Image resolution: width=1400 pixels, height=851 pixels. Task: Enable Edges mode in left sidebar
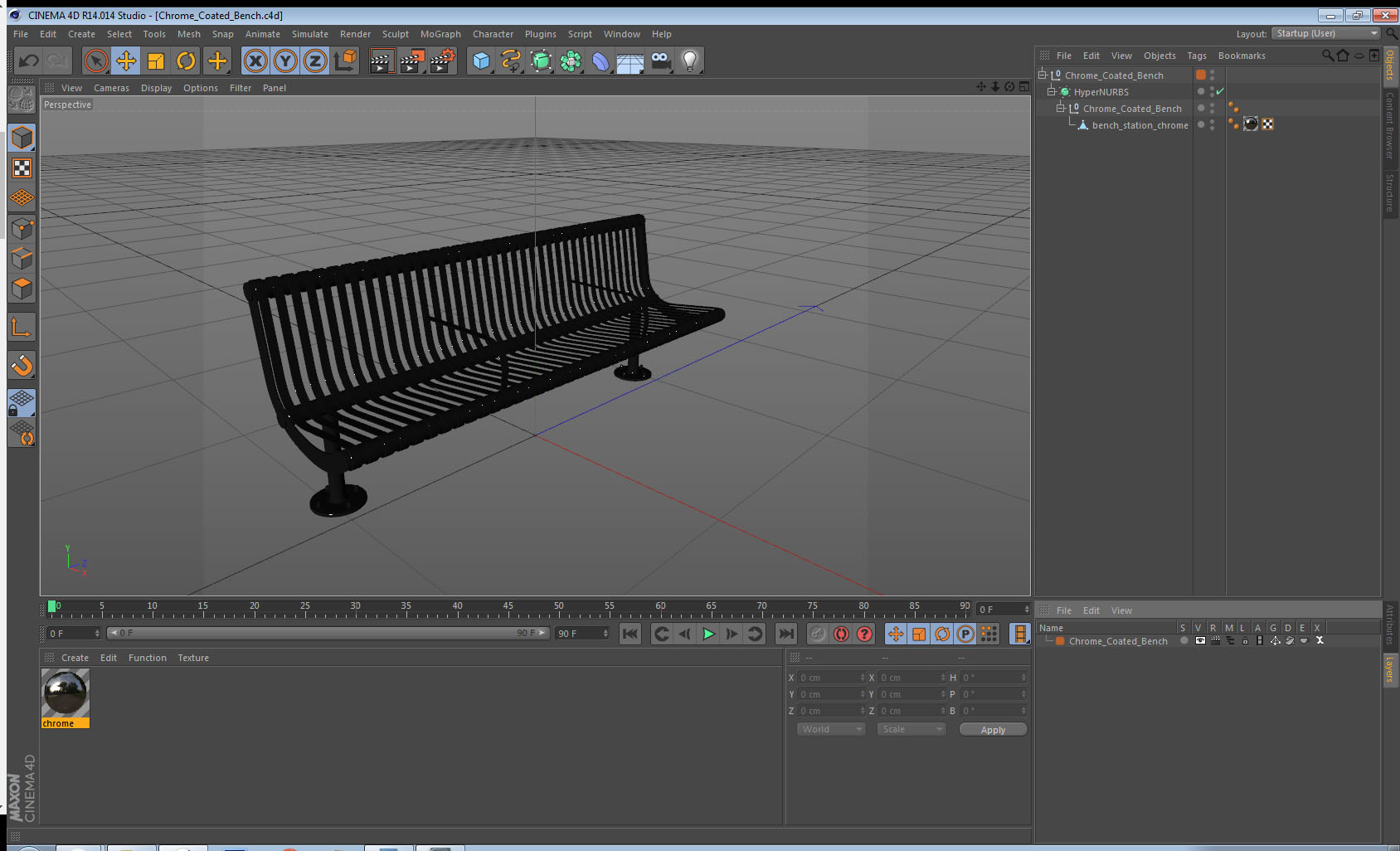22,259
